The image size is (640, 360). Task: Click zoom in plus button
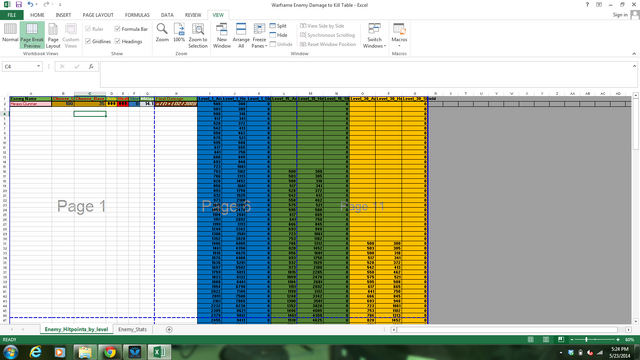pyautogui.click(x=618, y=340)
